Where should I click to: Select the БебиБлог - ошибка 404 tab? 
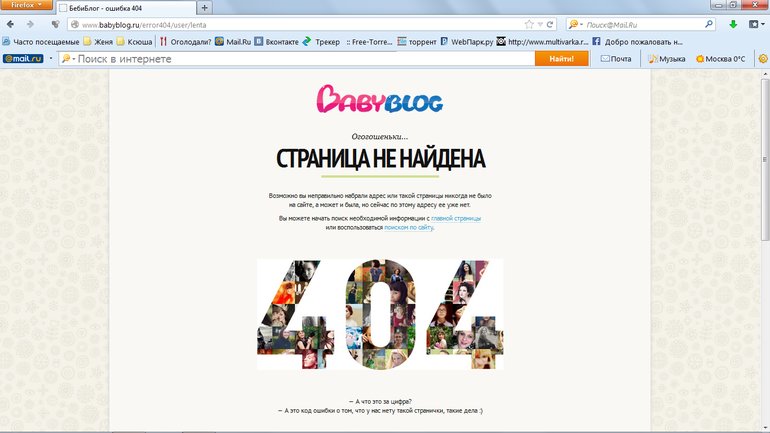click(x=126, y=8)
